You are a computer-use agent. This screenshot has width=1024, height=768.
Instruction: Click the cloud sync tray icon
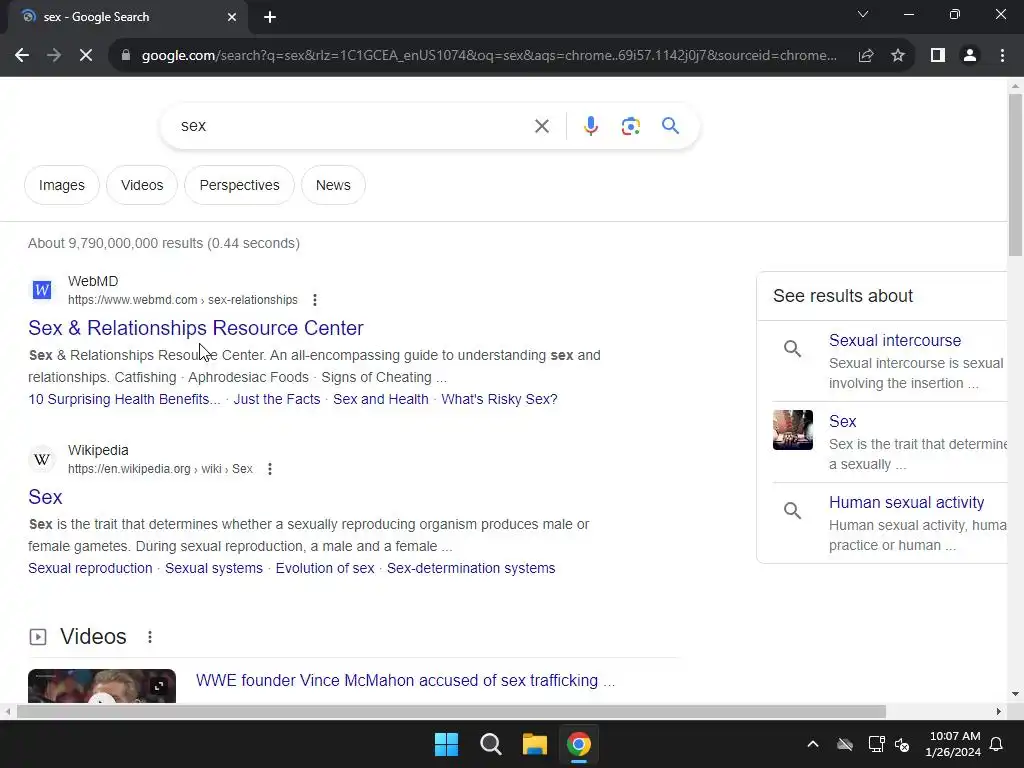coord(845,744)
